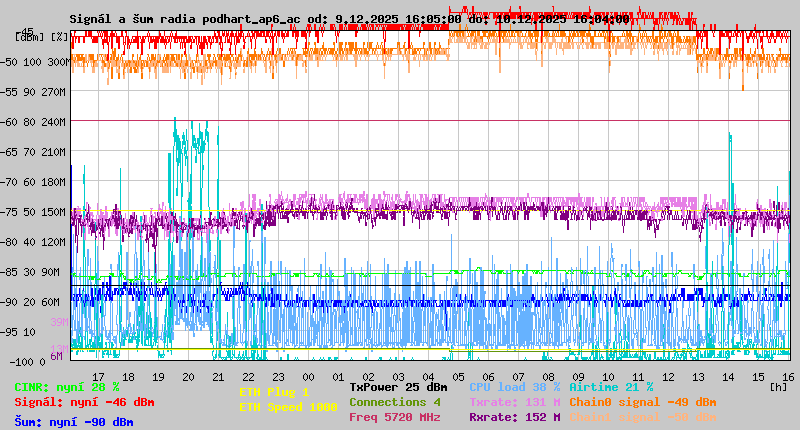Click the '150M' y-axis label
This screenshot has width=800, height=430.
pyautogui.click(x=56, y=212)
